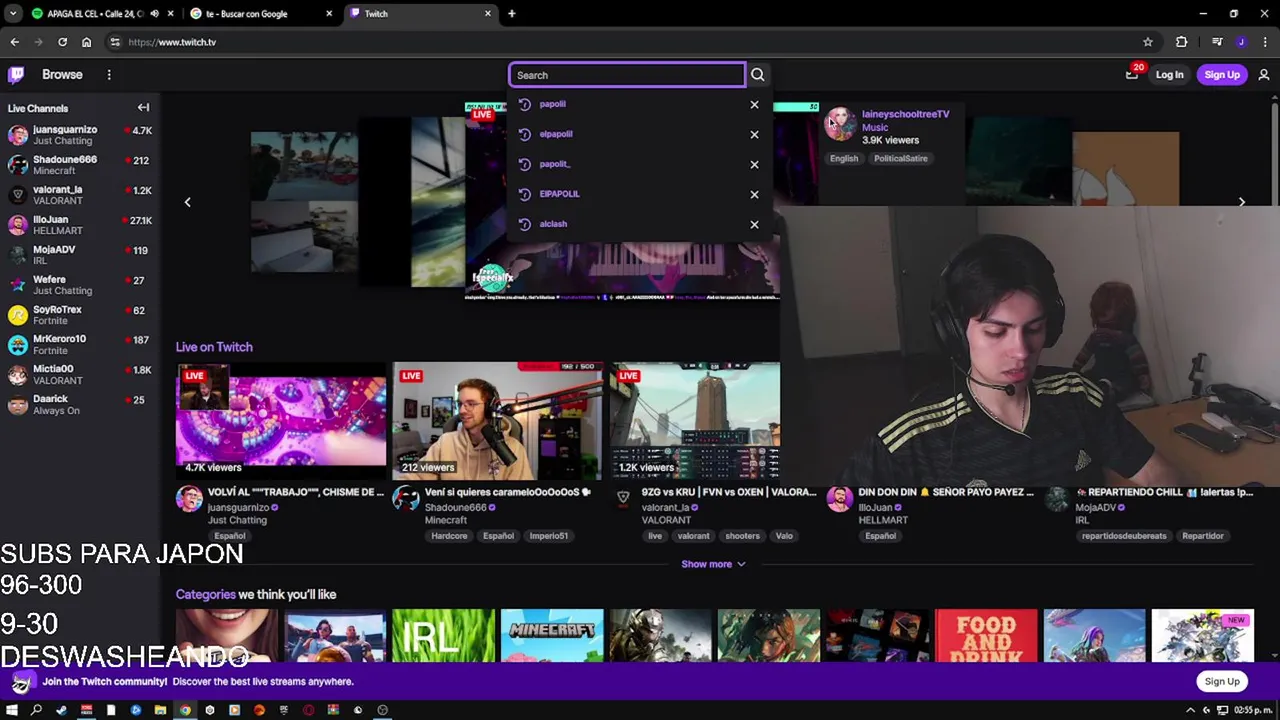Screen dimensions: 1280x720
Task: Open valorant_la stream thumbnail
Action: 695,420
